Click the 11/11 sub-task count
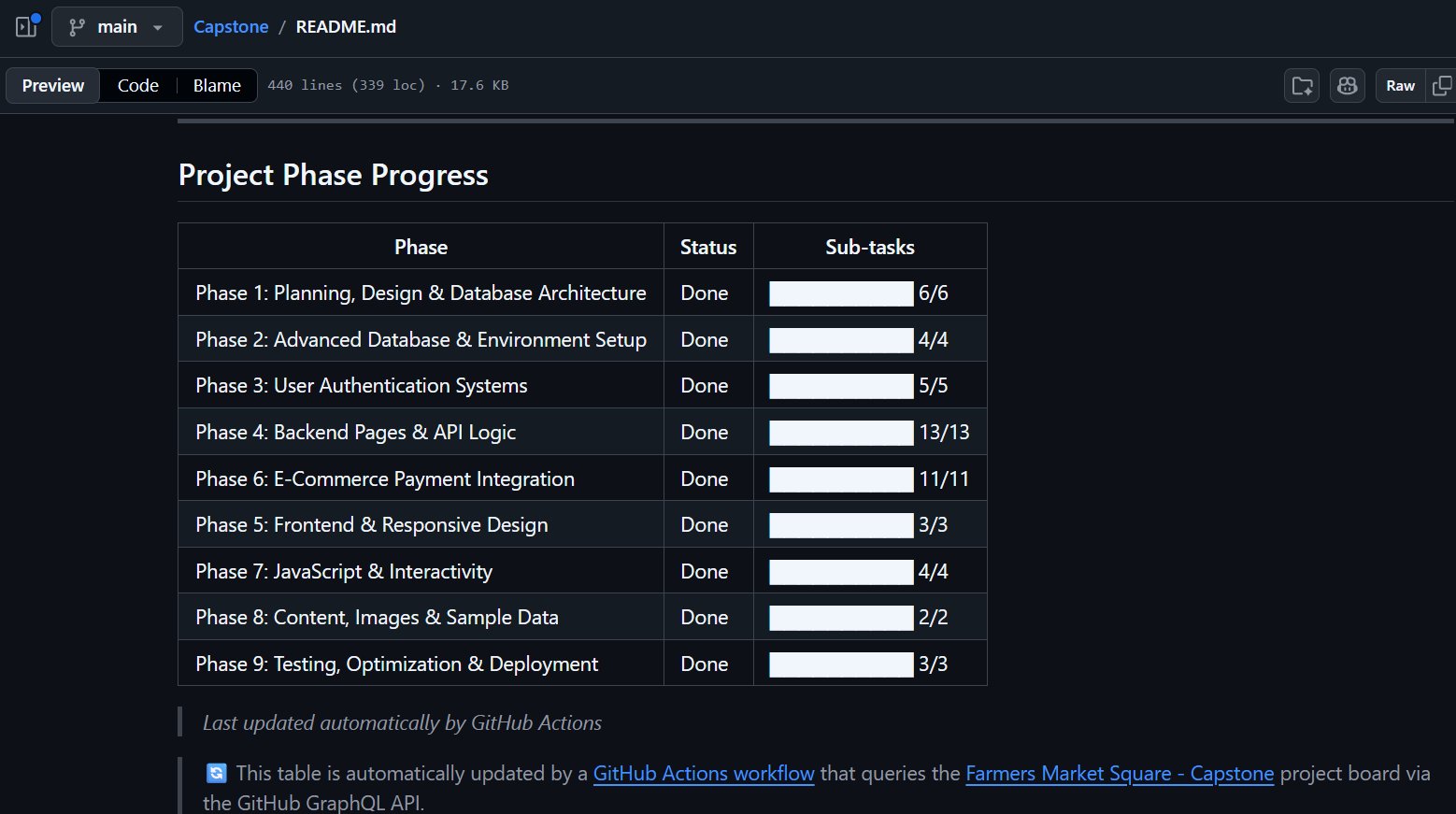The height and width of the screenshot is (814, 1456). tap(944, 479)
